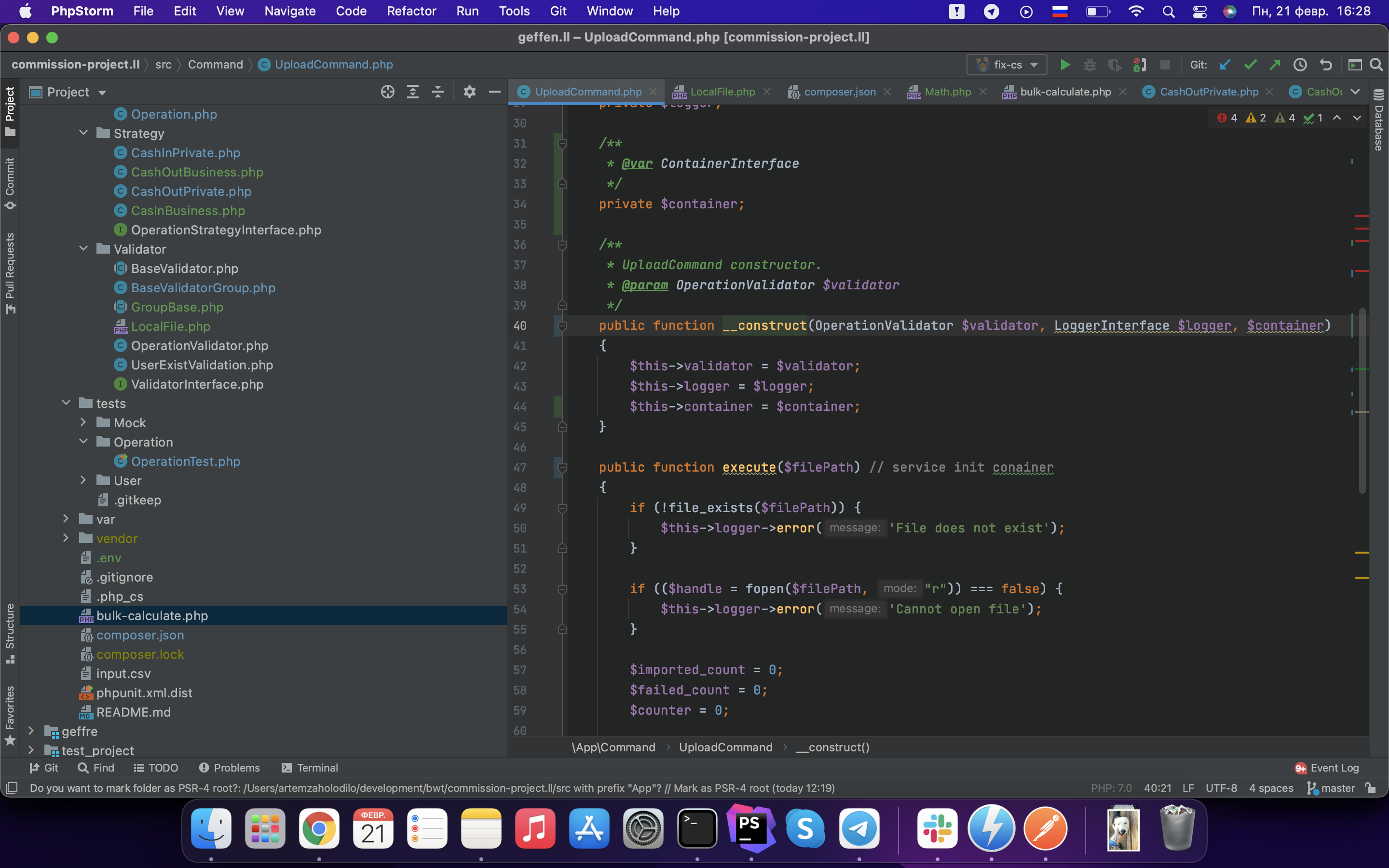The width and height of the screenshot is (1389, 868).
Task: Collapse the Validator folder
Action: coord(83,248)
